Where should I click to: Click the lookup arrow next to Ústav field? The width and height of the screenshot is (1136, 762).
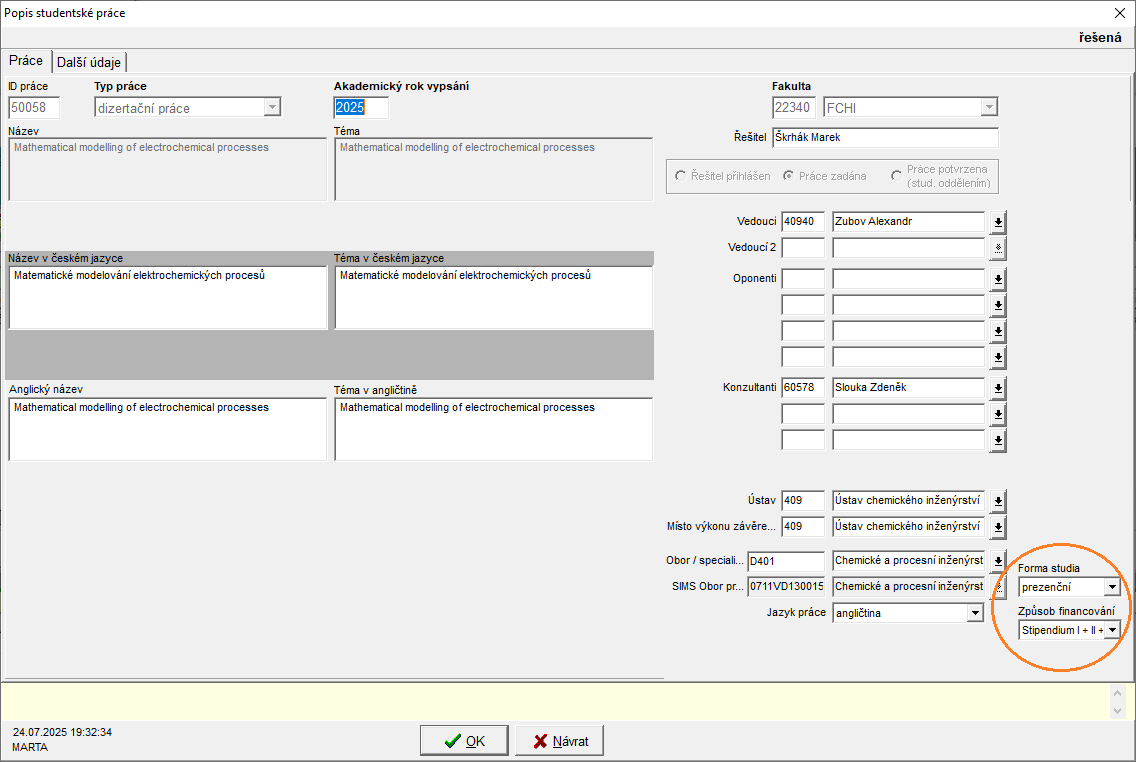click(998, 501)
